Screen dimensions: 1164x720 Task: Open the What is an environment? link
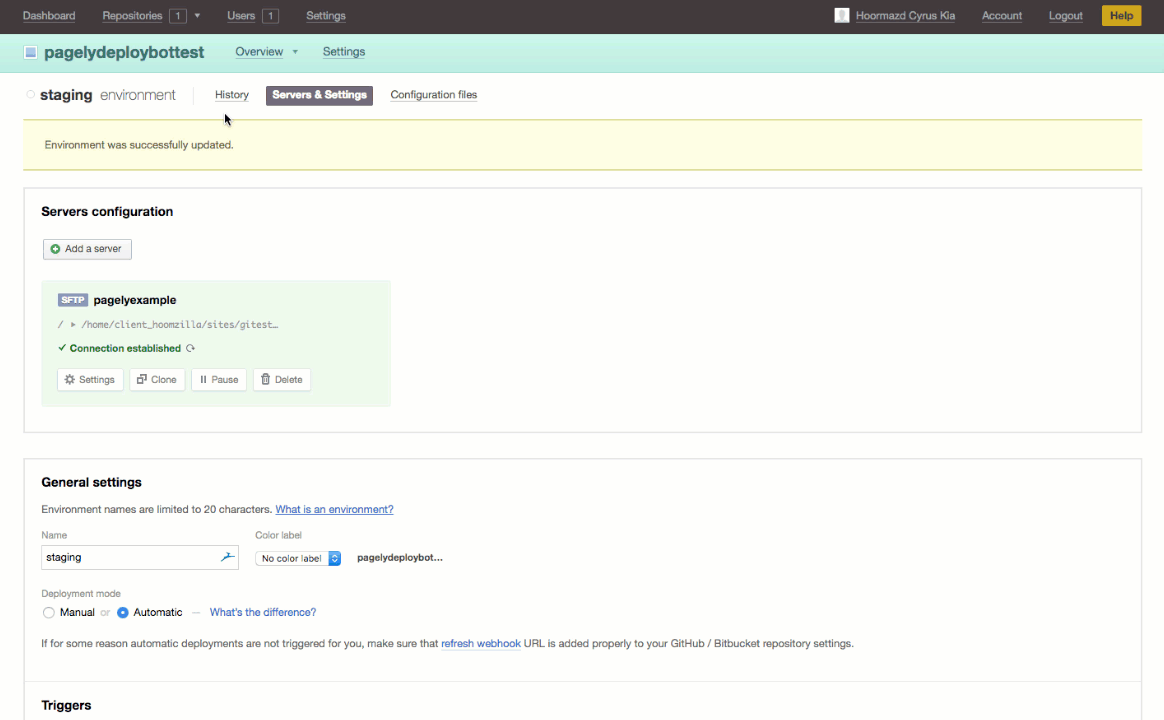(x=334, y=509)
